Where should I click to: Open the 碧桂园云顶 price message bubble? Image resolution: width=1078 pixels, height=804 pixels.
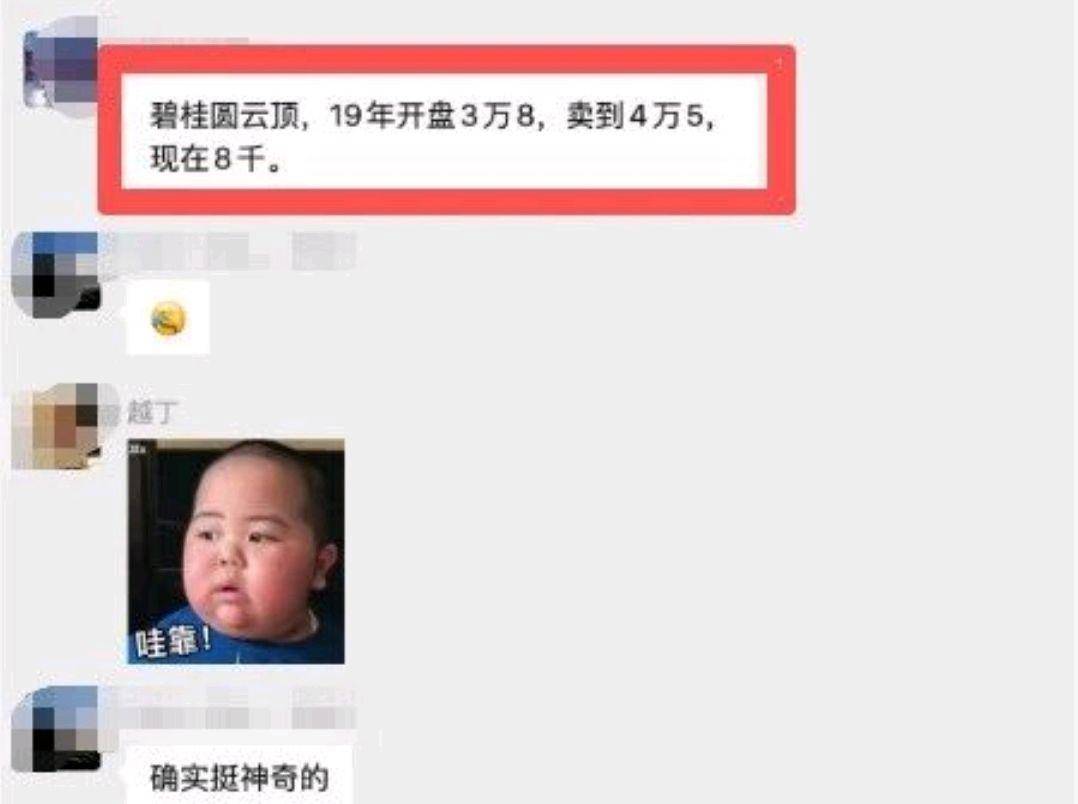pyautogui.click(x=444, y=131)
